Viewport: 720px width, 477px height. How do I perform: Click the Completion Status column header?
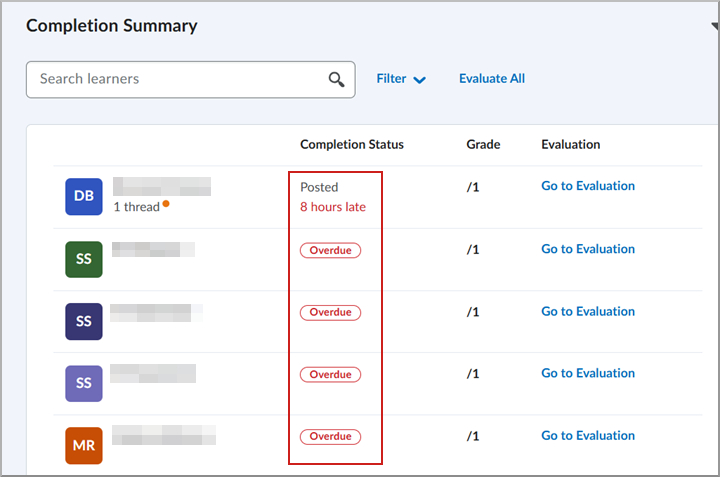[352, 145]
